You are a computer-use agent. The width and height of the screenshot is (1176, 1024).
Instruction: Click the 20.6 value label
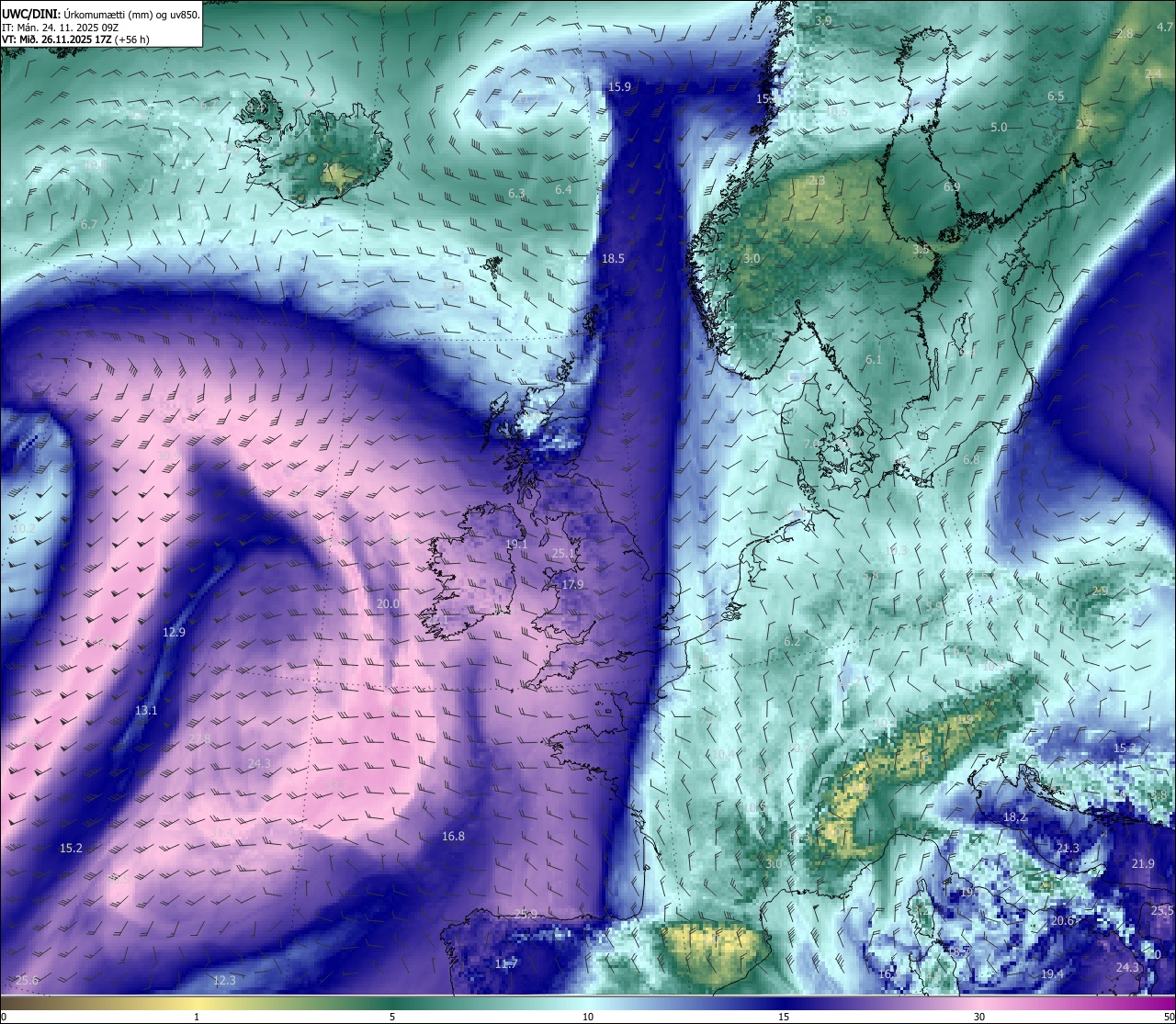tap(1063, 921)
